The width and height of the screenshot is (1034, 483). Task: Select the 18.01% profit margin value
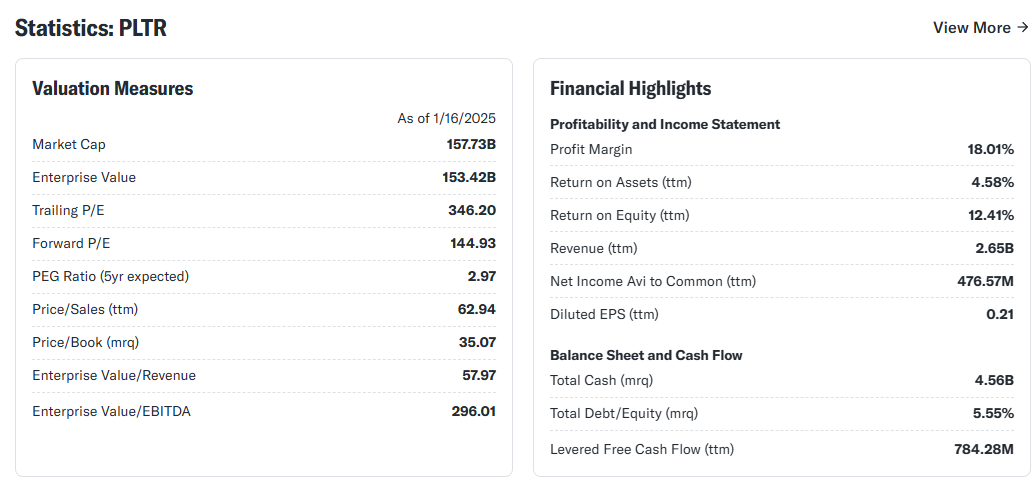990,150
